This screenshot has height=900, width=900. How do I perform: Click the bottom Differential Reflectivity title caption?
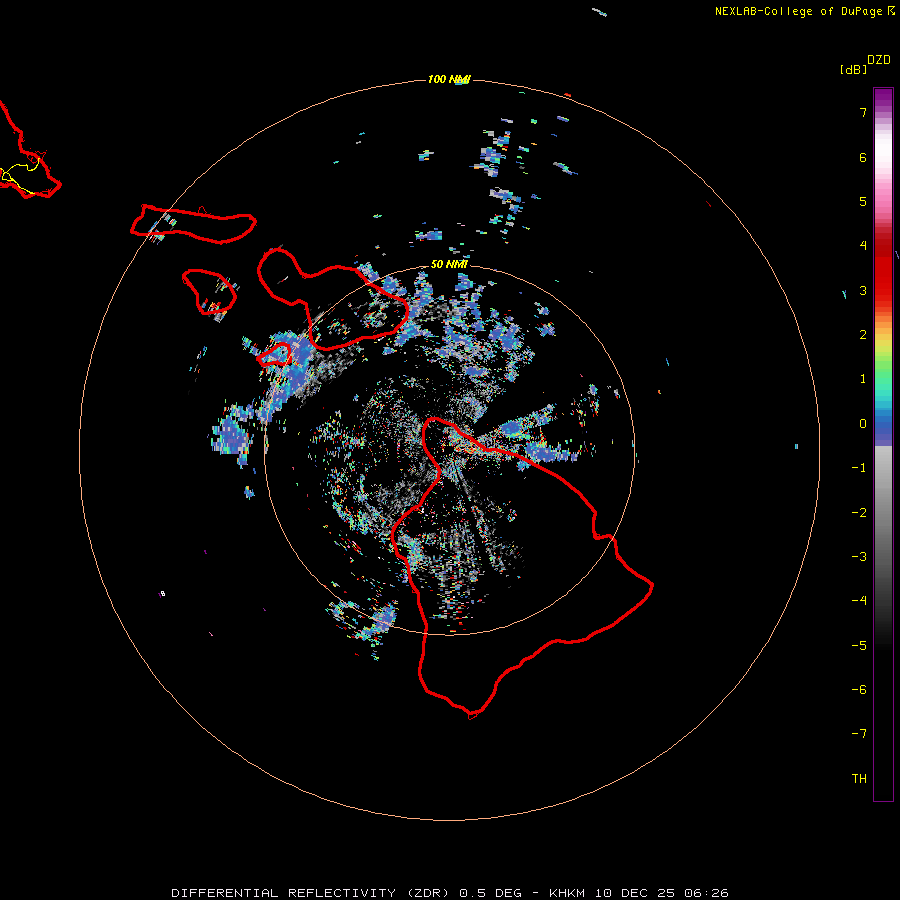point(450,893)
